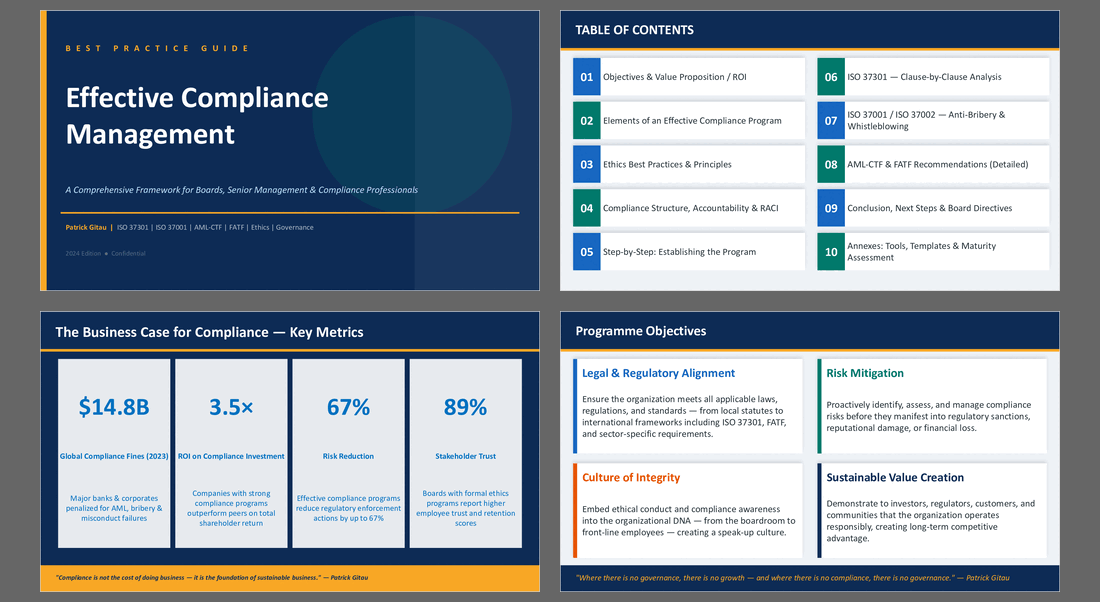Click the Legal & Regulatory Alignment heading

tap(658, 374)
